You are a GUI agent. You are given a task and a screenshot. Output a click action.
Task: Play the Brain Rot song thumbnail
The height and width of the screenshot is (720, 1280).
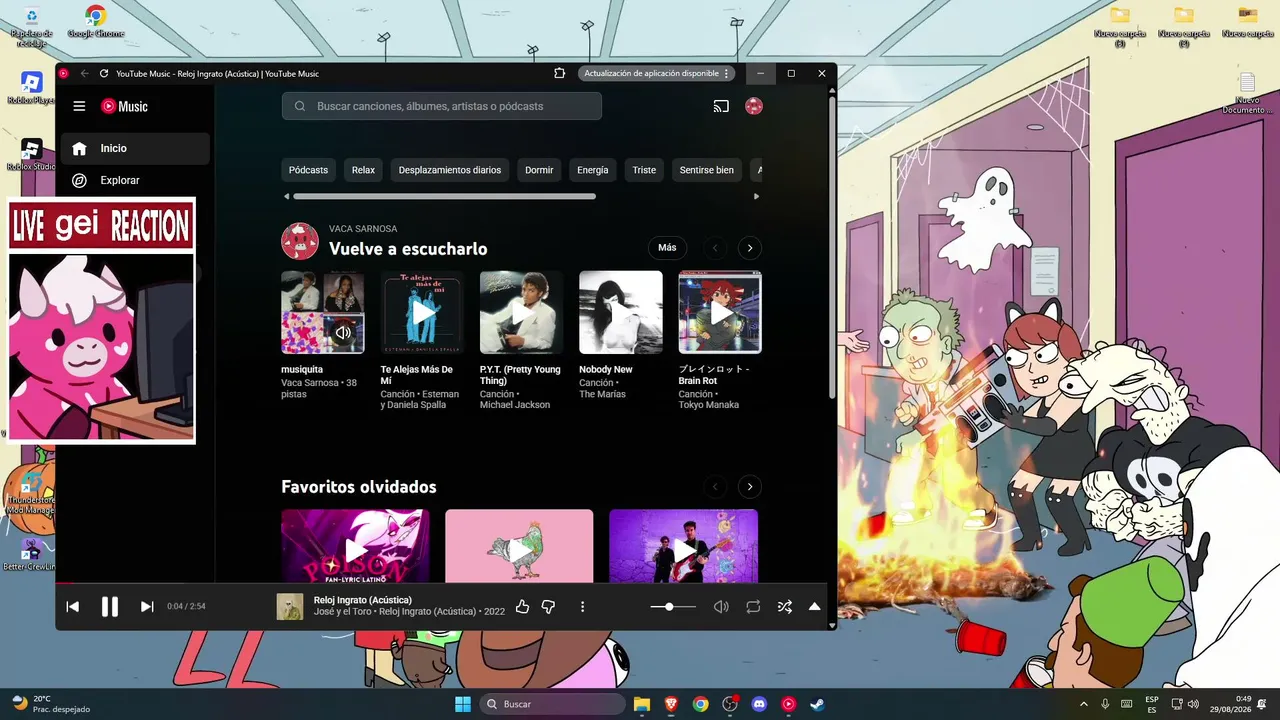click(x=720, y=312)
